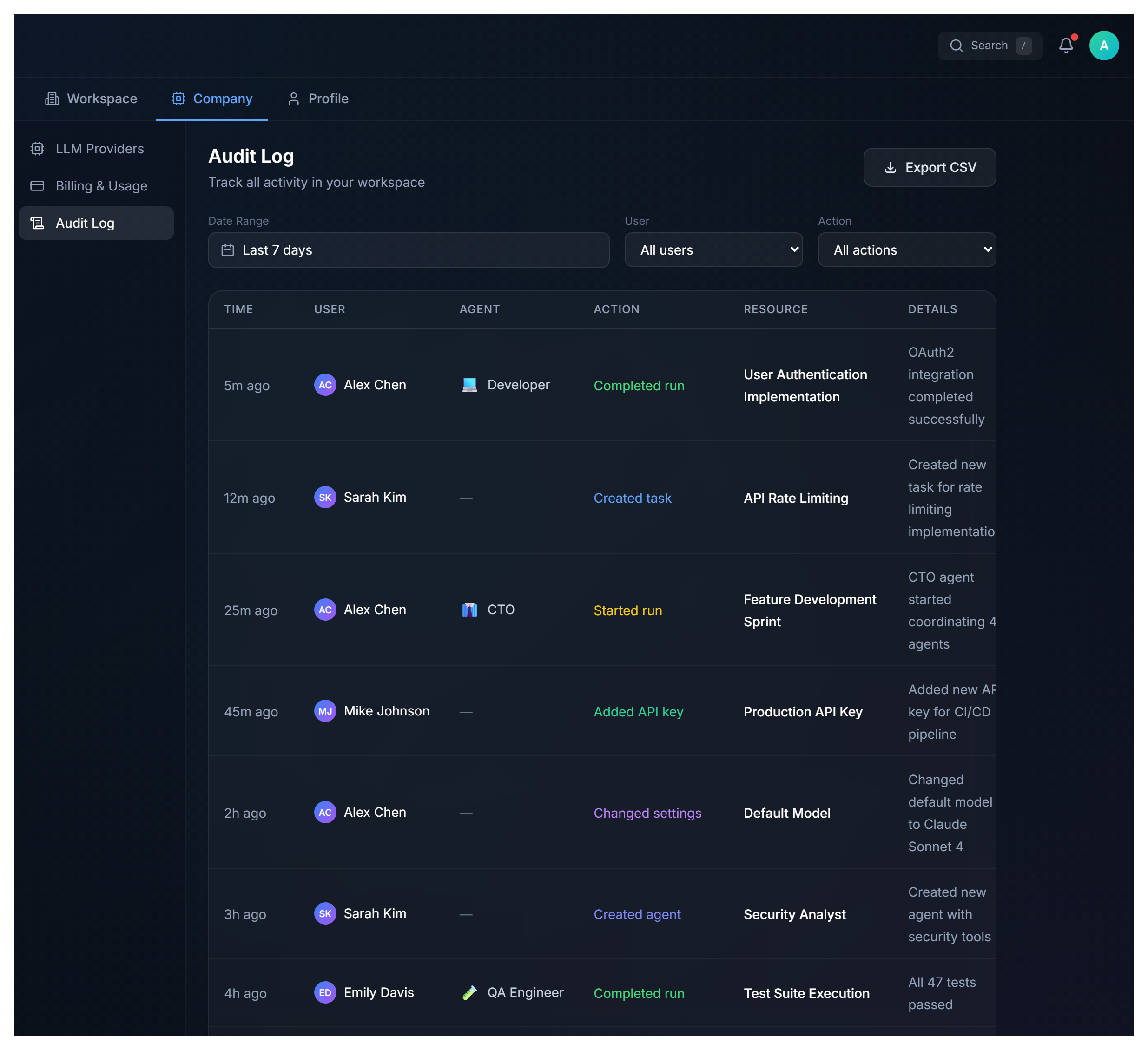1148x1050 pixels.
Task: Click the Audit Log sidebar icon
Action: (37, 223)
